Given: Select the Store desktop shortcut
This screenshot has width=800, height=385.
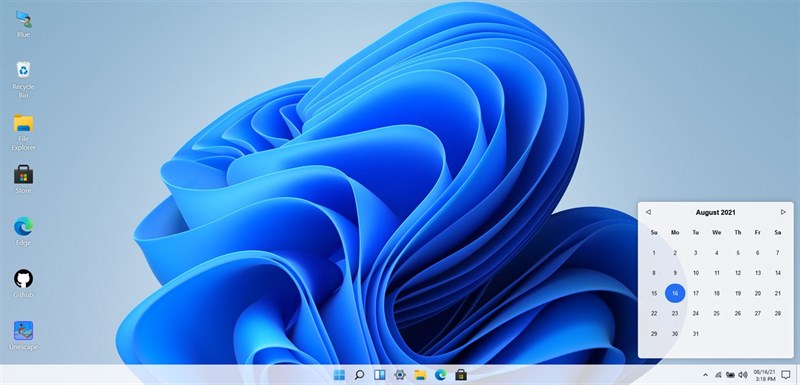Looking at the screenshot, I should click(23, 179).
